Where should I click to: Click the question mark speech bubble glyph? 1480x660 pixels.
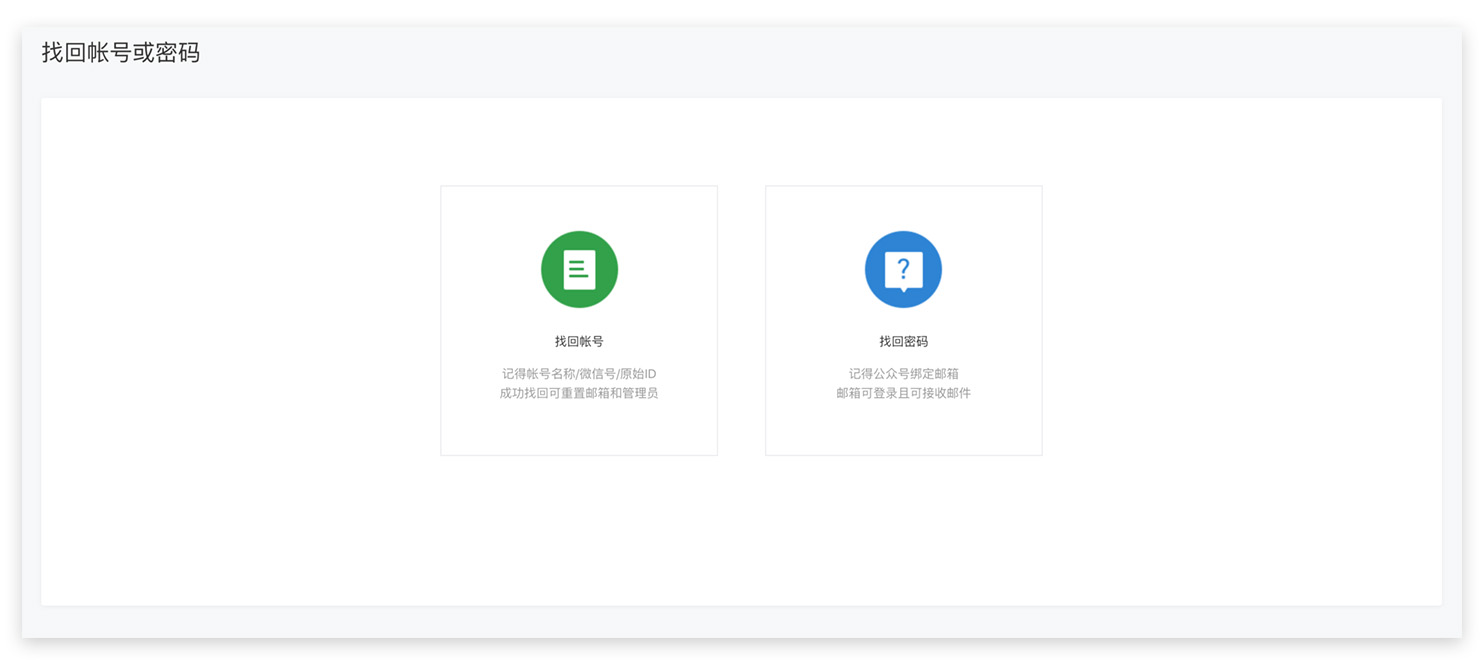(903, 270)
